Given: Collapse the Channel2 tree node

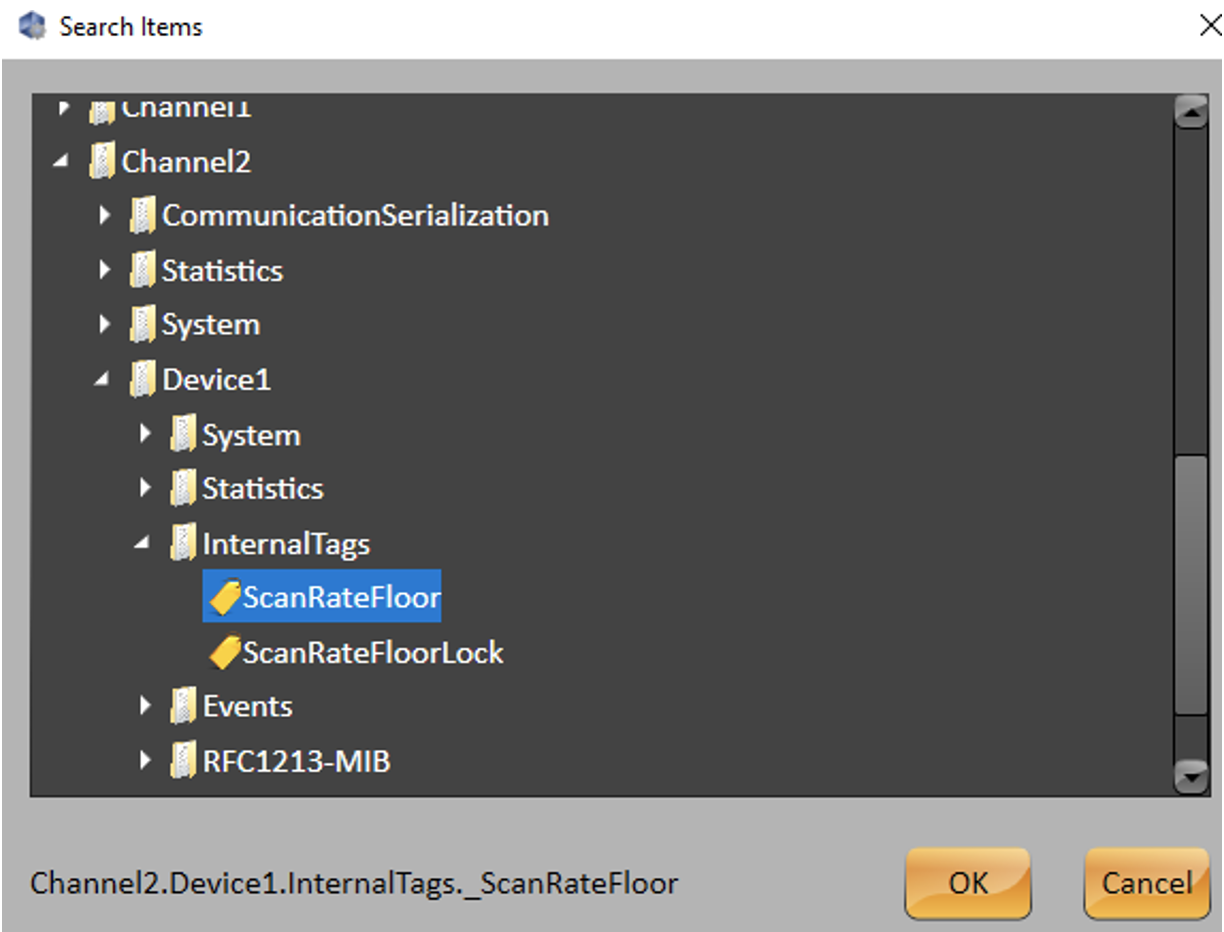Looking at the screenshot, I should [x=63, y=160].
